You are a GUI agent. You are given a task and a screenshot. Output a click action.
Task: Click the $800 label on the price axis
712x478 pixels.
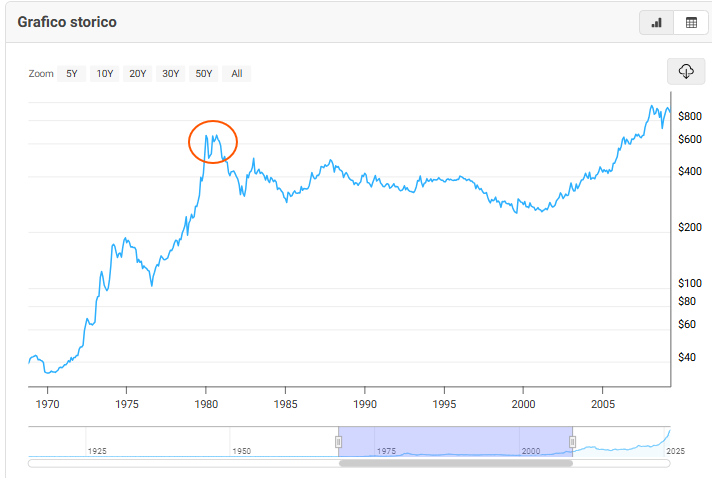tap(688, 117)
